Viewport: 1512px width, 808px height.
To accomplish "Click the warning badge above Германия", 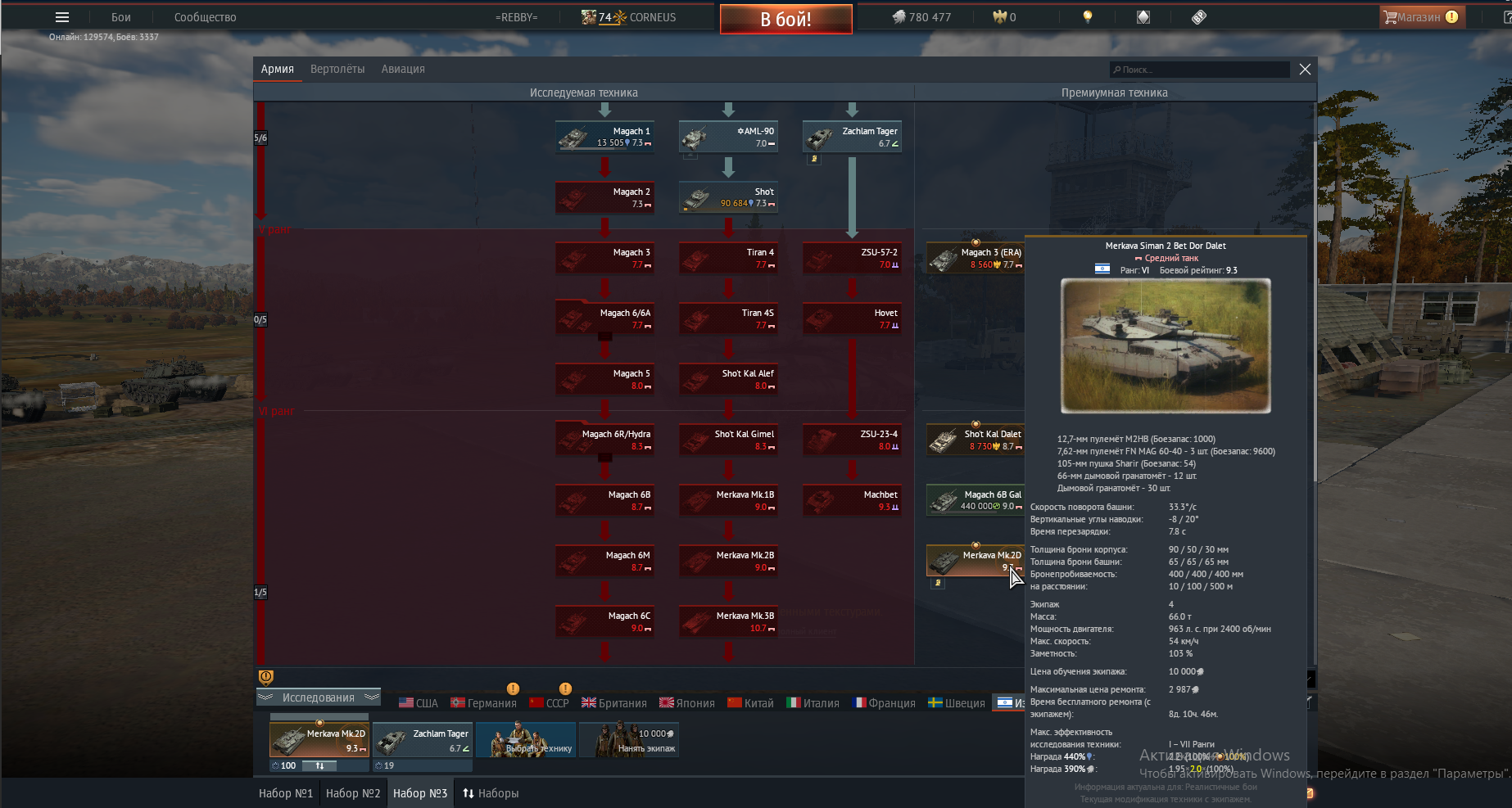I will pyautogui.click(x=513, y=688).
